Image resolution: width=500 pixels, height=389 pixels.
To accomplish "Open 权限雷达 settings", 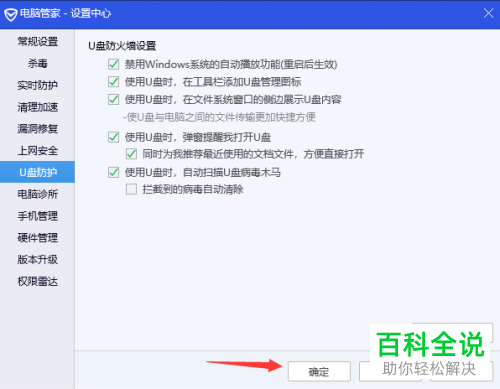I will point(37,281).
